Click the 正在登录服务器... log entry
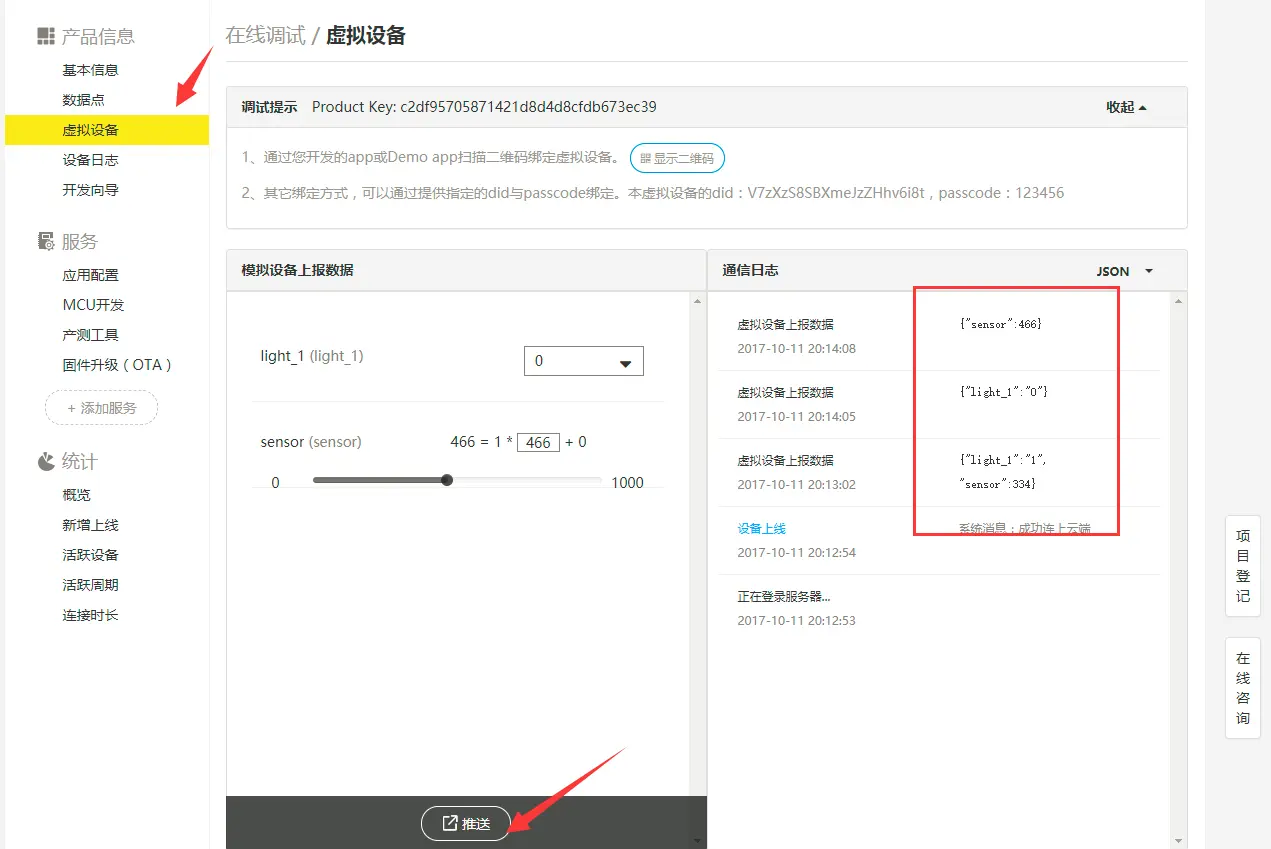The width and height of the screenshot is (1271, 849). click(x=784, y=597)
